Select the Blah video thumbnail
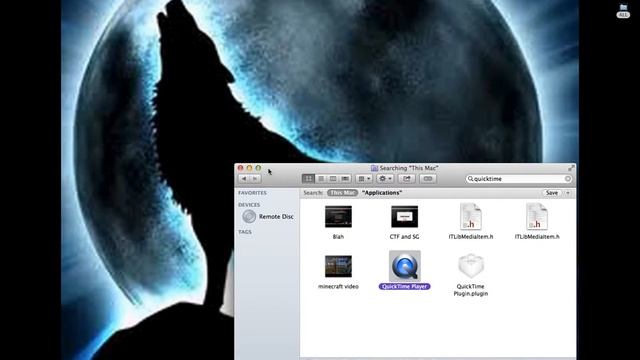This screenshot has height=360, width=640. (x=338, y=216)
